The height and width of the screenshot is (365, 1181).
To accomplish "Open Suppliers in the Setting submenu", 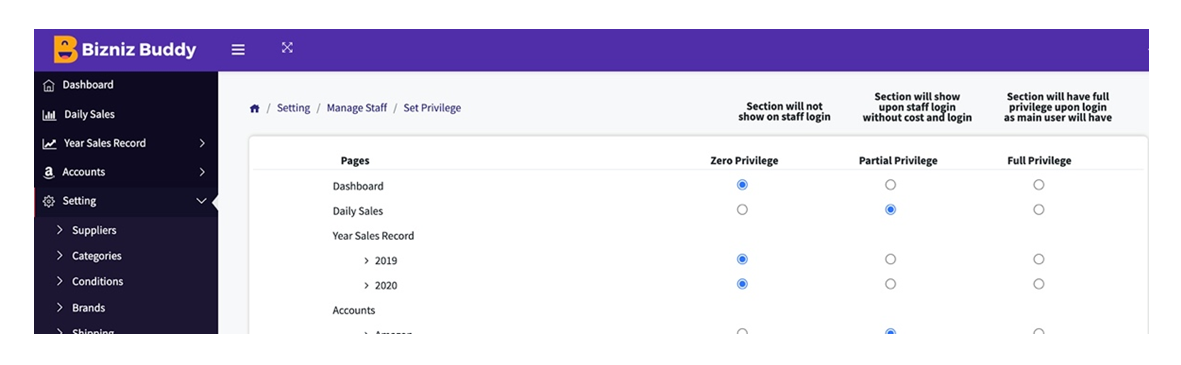I will click(x=94, y=230).
